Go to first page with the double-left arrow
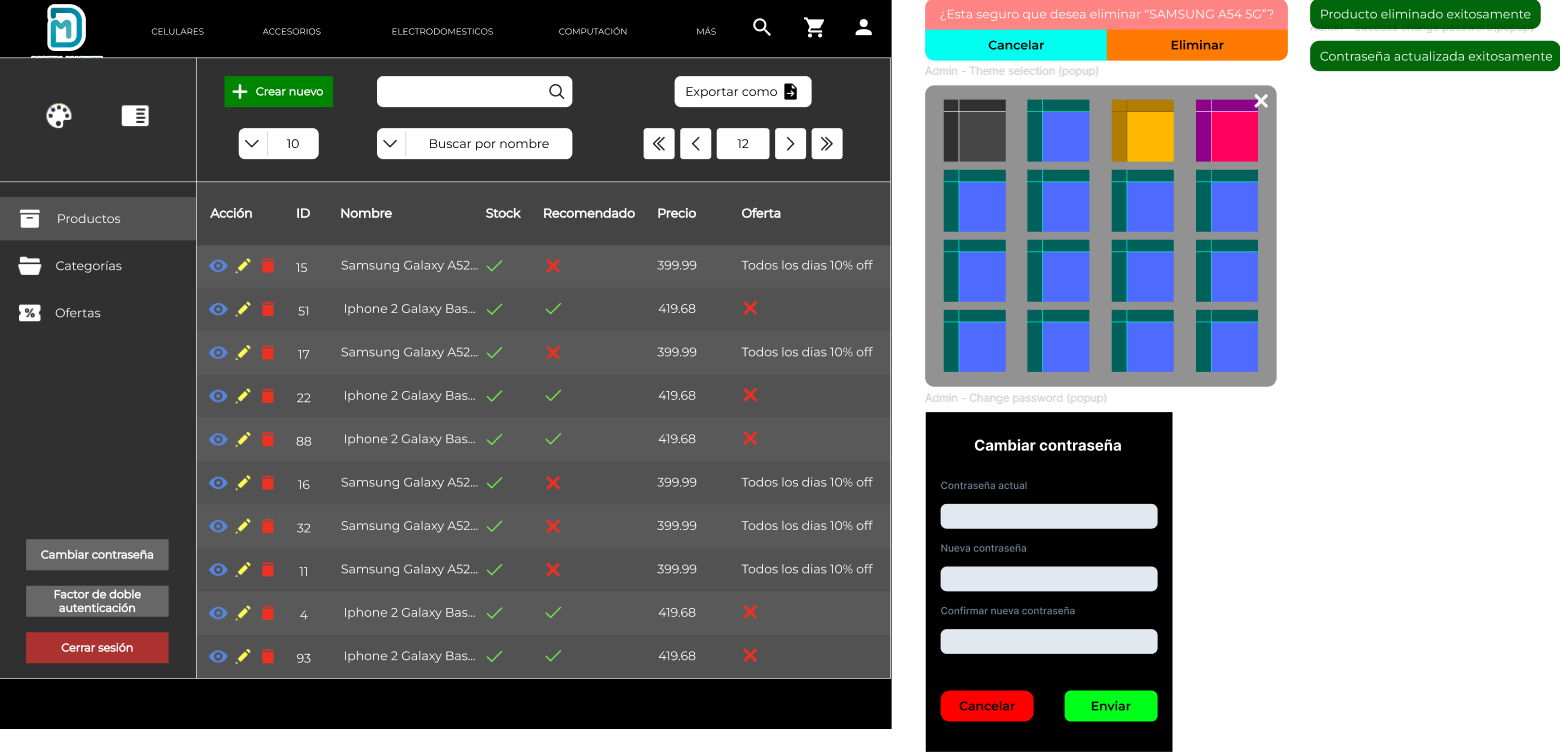1560x754 pixels. click(659, 144)
